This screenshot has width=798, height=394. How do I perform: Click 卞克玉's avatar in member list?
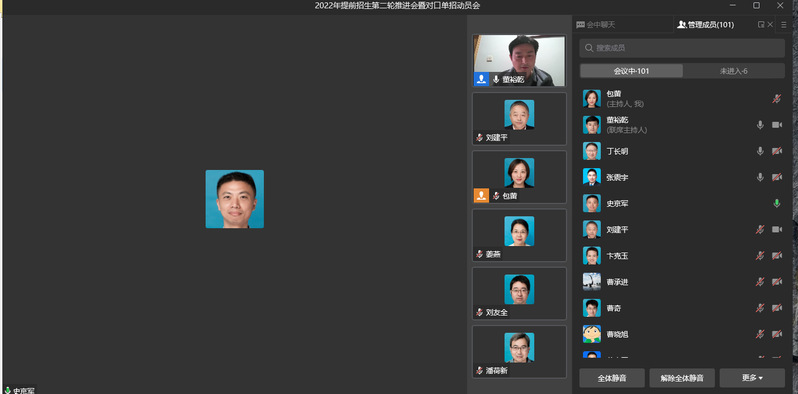(591, 256)
